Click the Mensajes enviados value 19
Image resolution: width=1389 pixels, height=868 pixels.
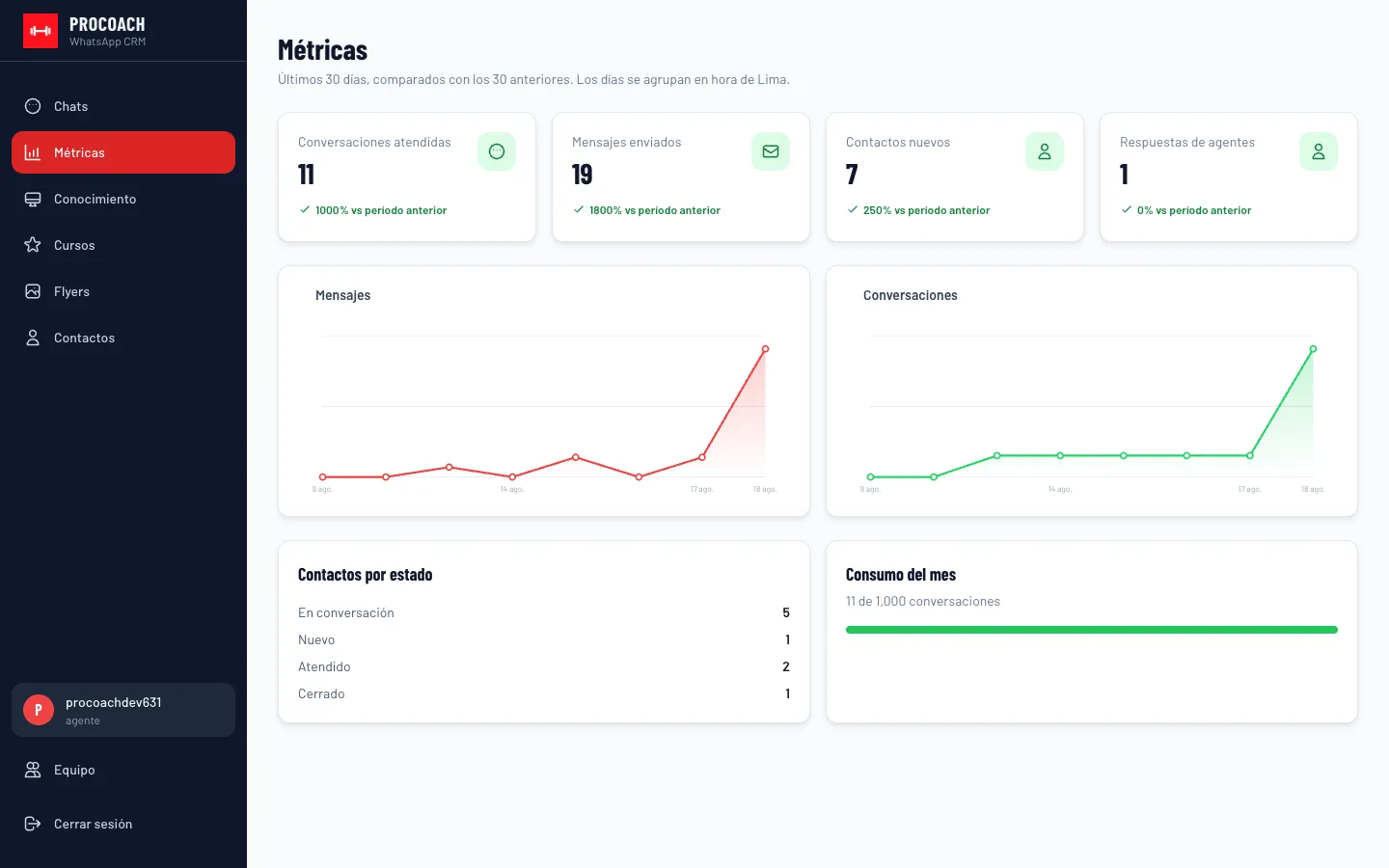pos(582,175)
